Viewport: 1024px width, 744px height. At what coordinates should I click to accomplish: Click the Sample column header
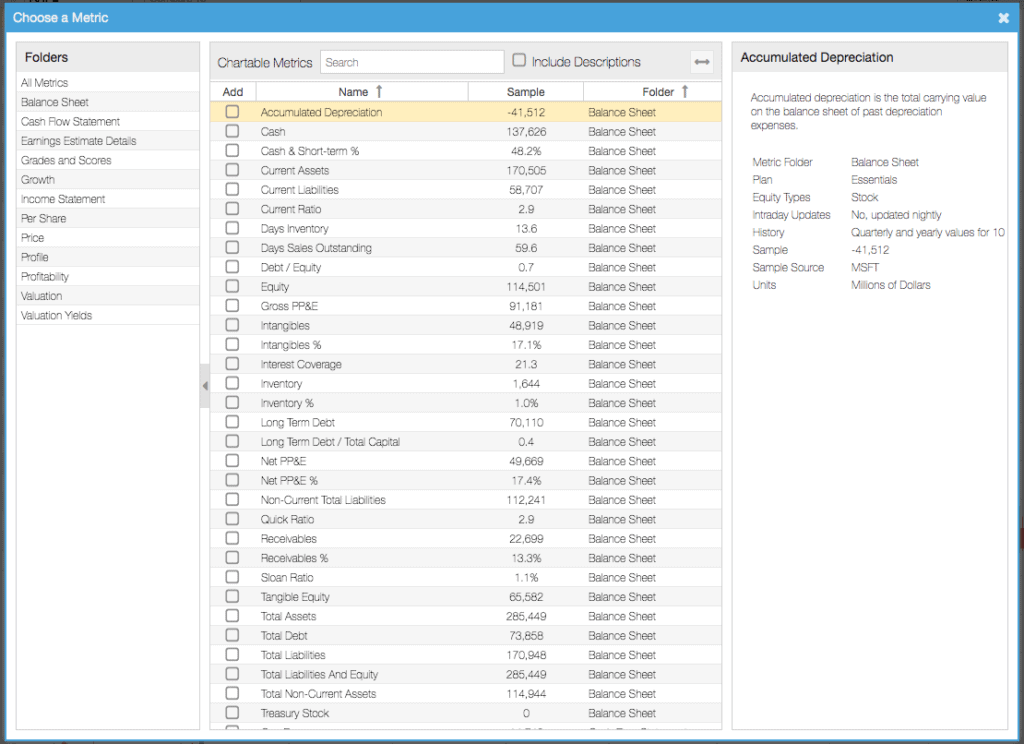[526, 92]
